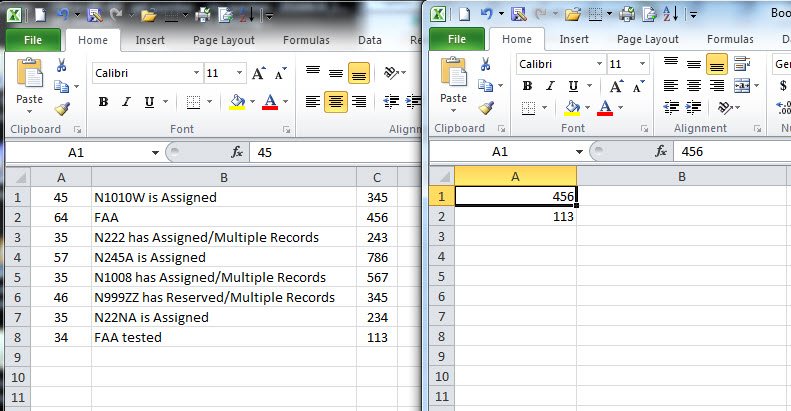Click the dollar Accounting Format icon

[x=782, y=86]
